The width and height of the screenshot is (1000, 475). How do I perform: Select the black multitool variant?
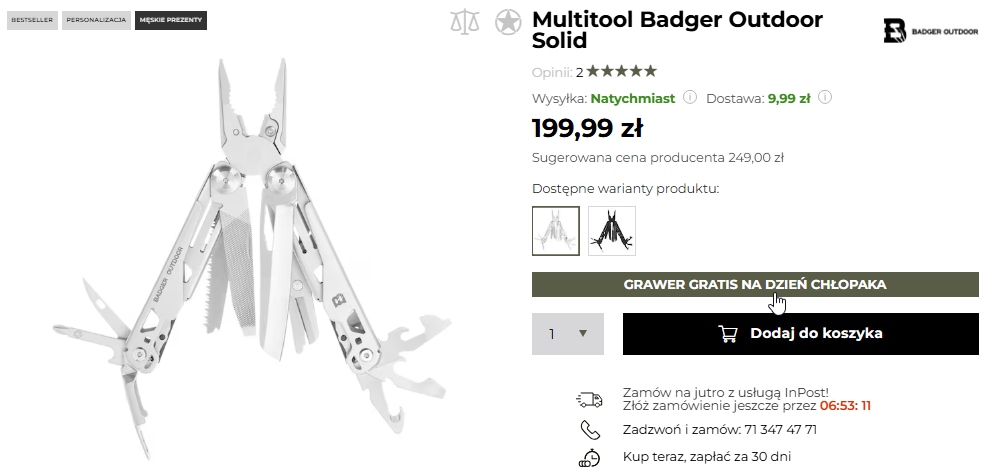pos(612,231)
